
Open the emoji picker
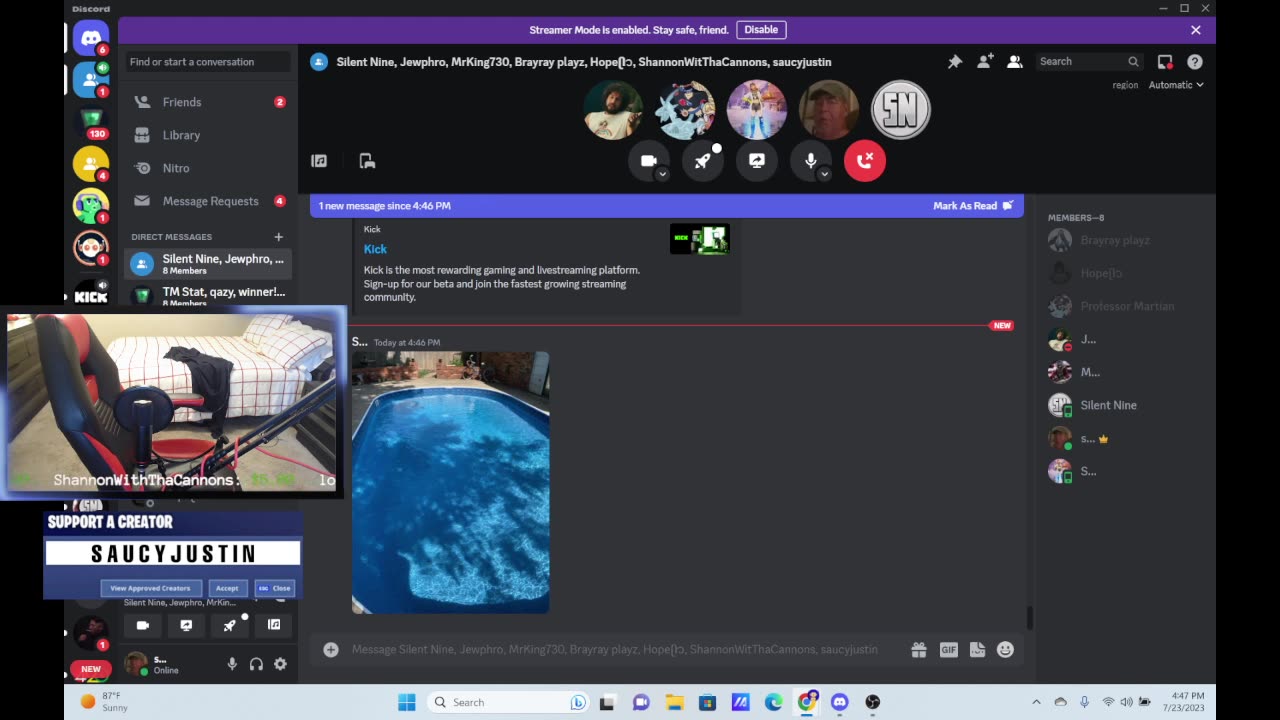pos(1005,650)
